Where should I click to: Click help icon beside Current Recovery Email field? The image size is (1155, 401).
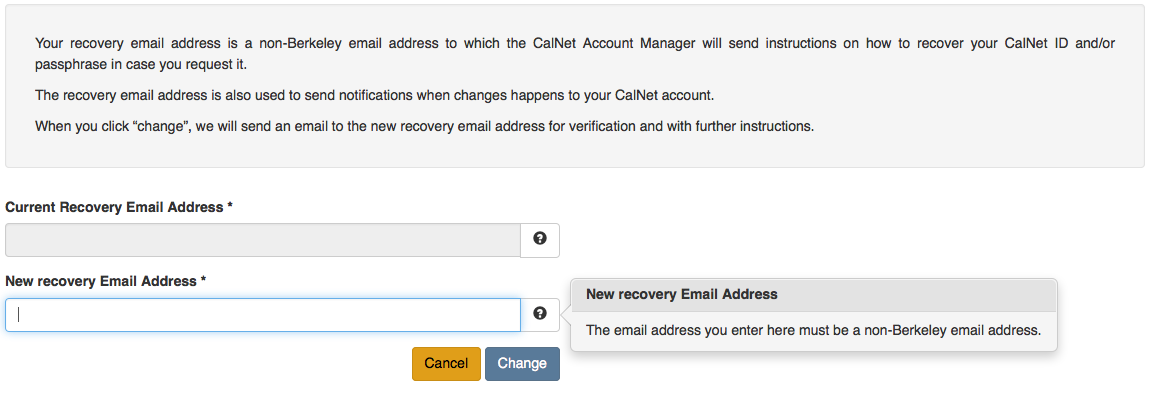[x=540, y=240]
